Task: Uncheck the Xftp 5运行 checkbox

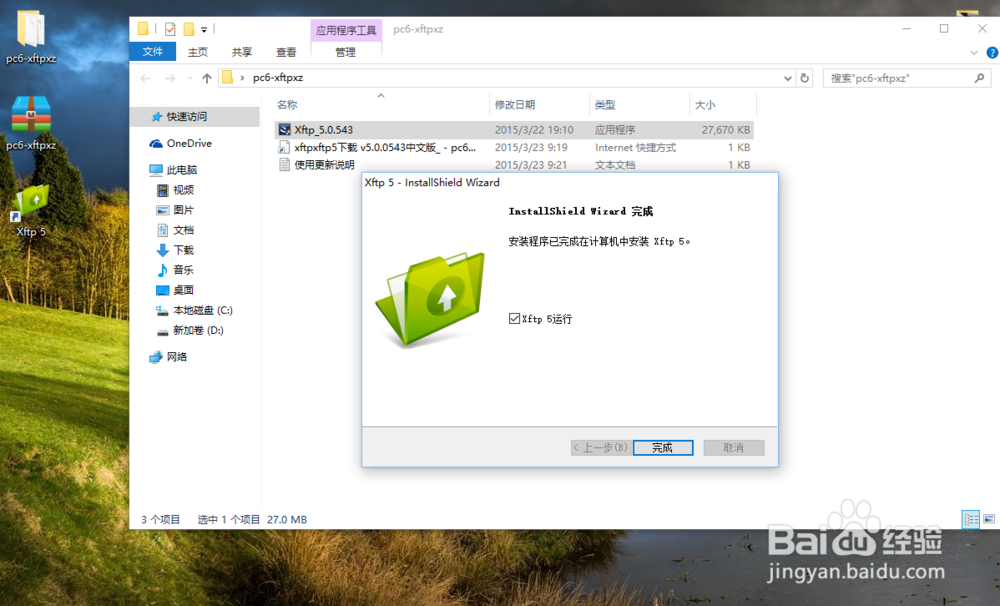Action: point(514,318)
